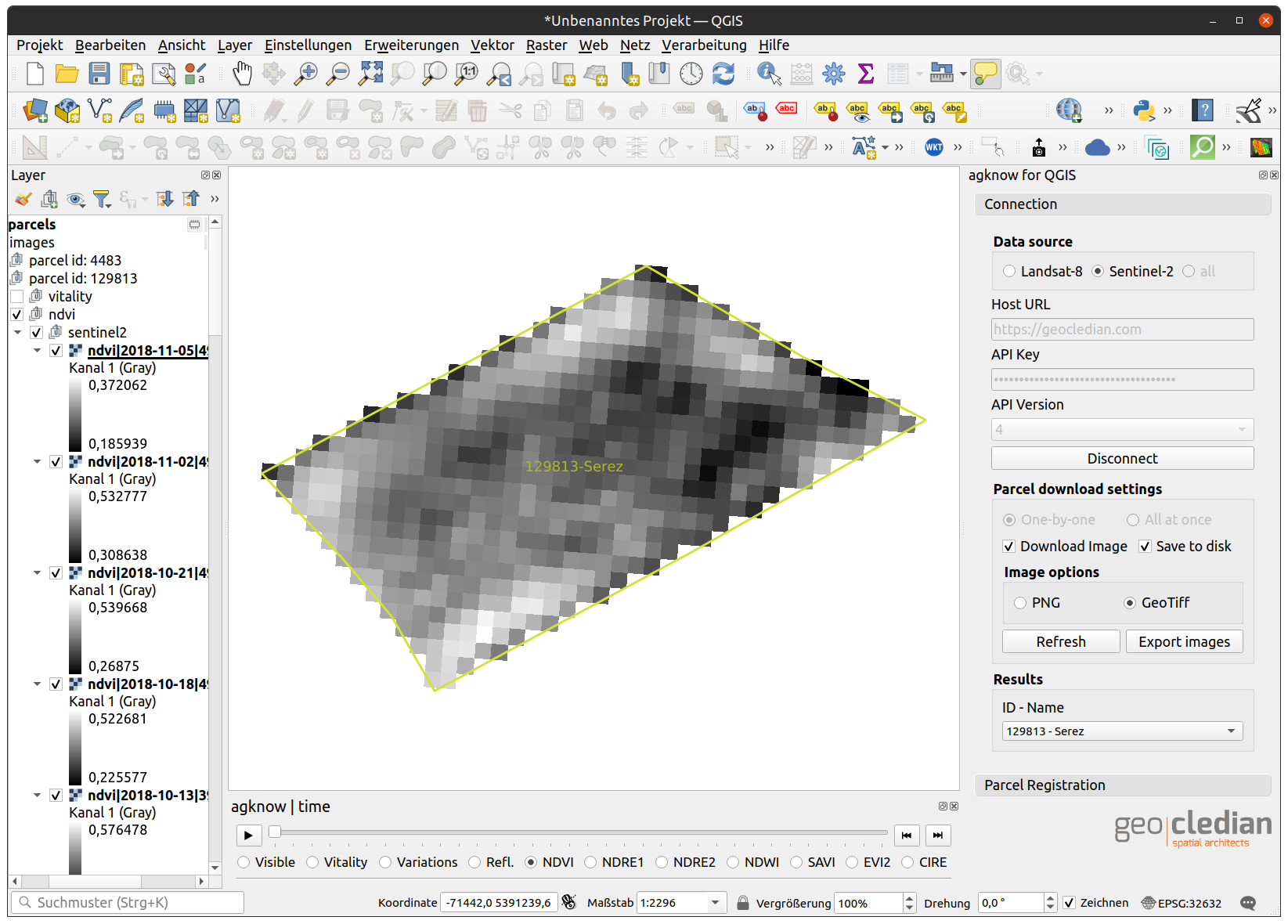Enable the vitality layer group checkbox
Image resolution: width=1288 pixels, height=924 pixels.
16,297
